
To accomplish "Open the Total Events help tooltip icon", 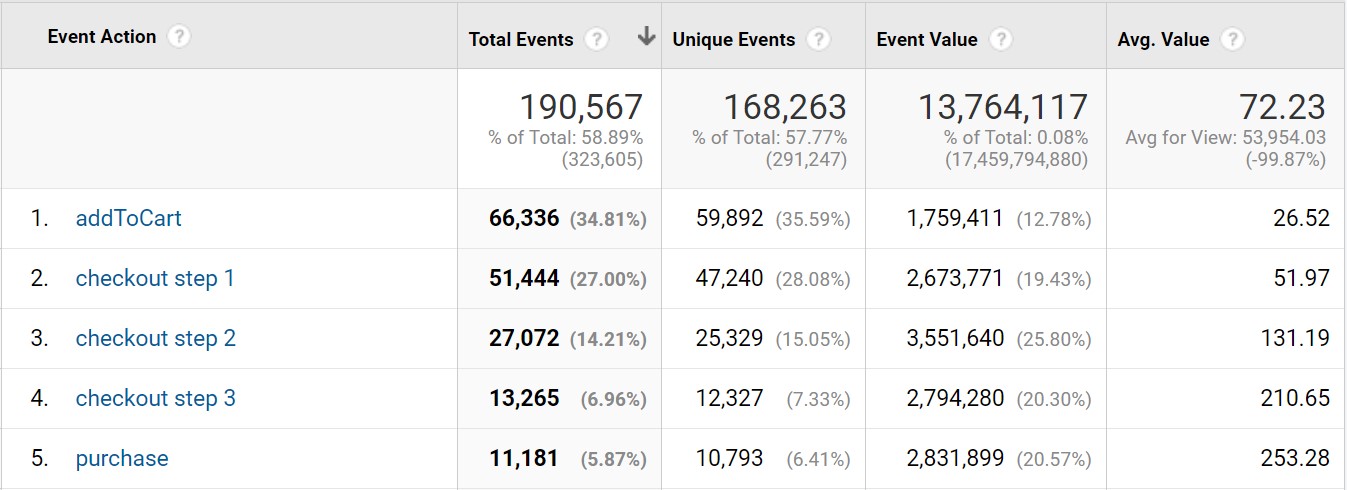I will pos(596,40).
